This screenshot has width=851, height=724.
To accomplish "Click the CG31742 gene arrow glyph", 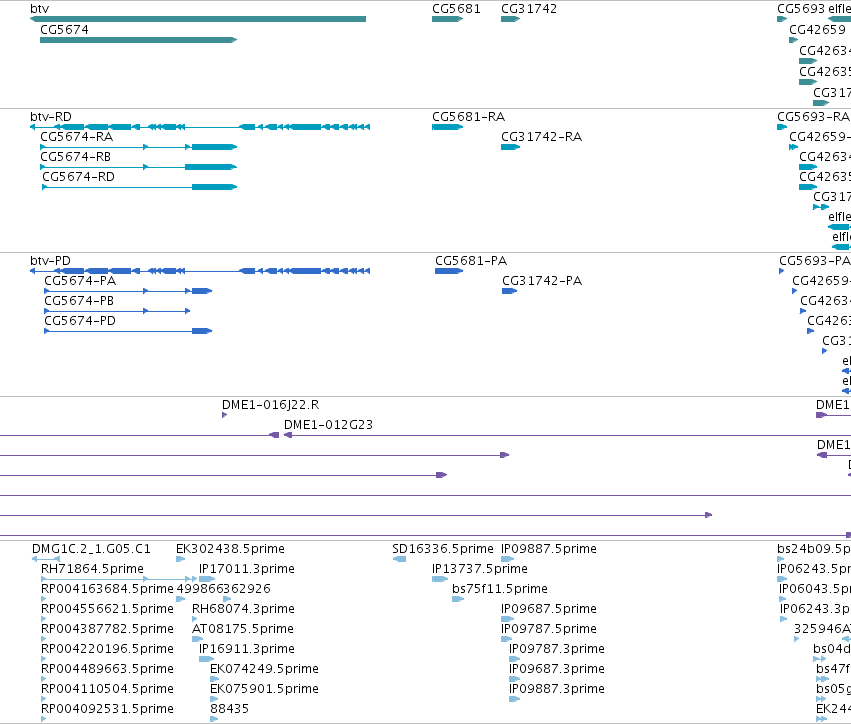I will [510, 19].
